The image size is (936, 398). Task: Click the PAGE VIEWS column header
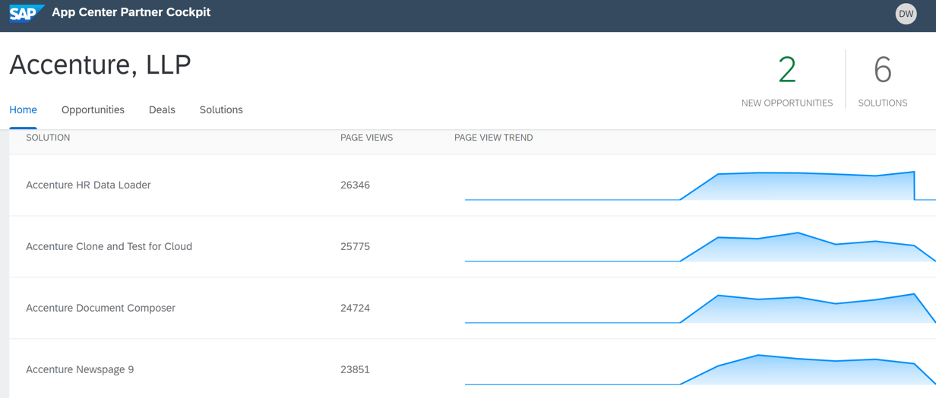(x=367, y=138)
